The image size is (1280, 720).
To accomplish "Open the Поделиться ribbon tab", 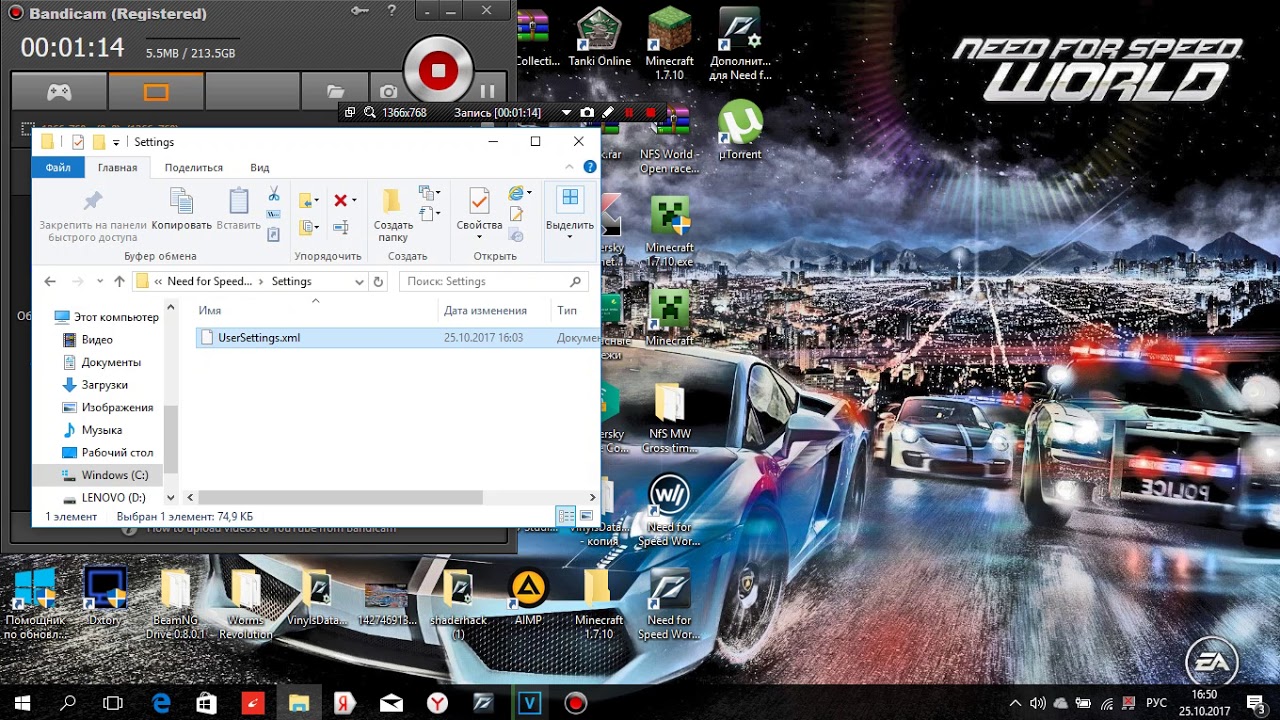I will point(194,167).
